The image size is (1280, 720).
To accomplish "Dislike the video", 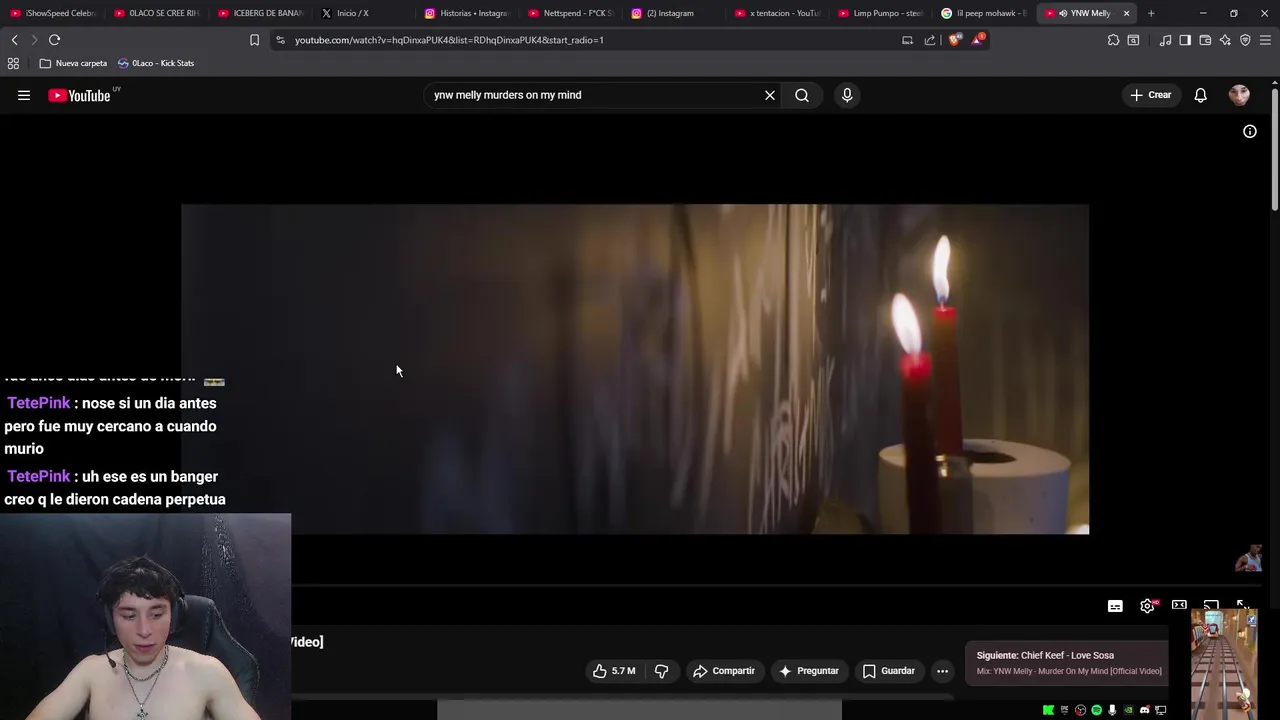I will [x=661, y=671].
